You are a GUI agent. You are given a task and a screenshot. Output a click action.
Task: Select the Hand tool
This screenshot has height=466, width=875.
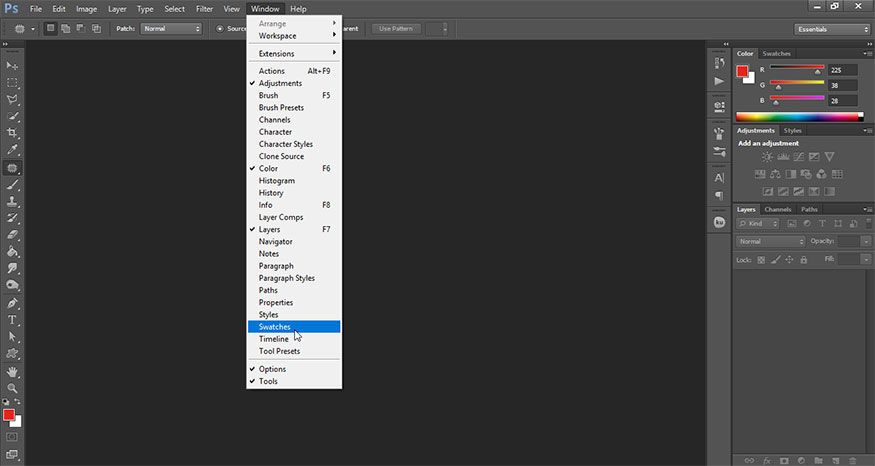coord(13,371)
